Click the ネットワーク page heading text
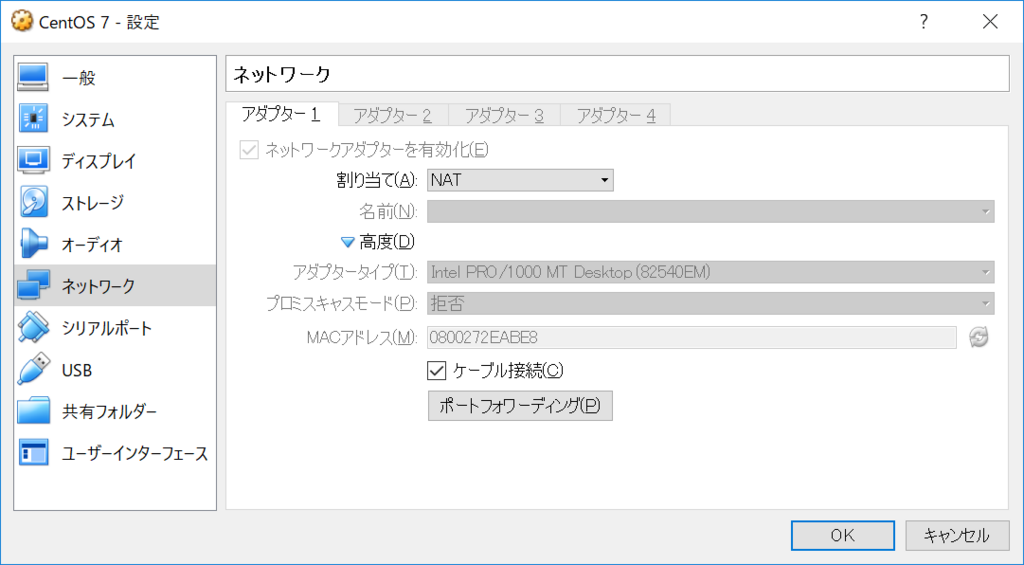 pyautogui.click(x=282, y=74)
